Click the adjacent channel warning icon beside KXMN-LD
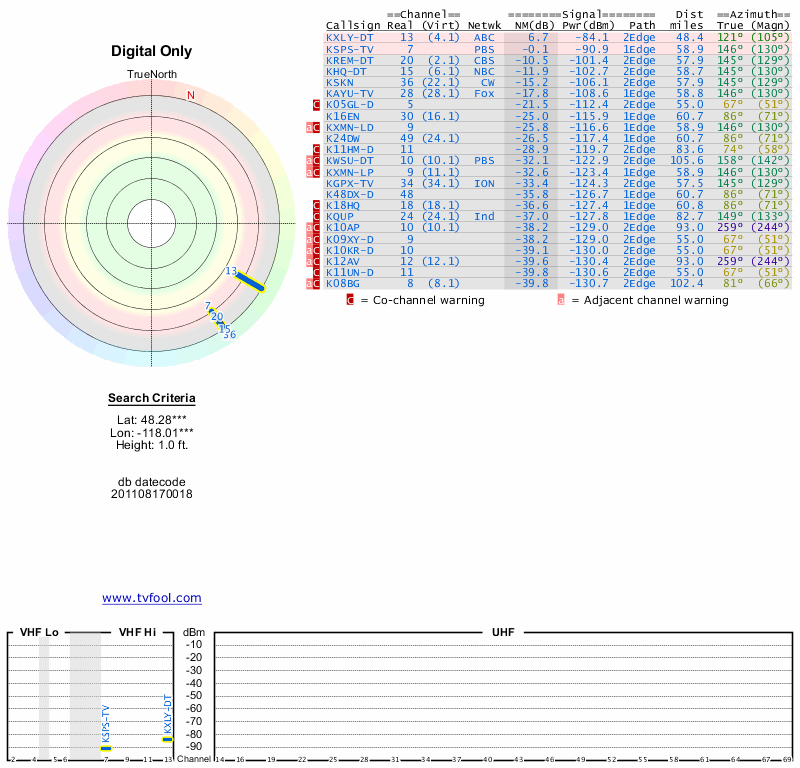800x768 pixels. 310,127
